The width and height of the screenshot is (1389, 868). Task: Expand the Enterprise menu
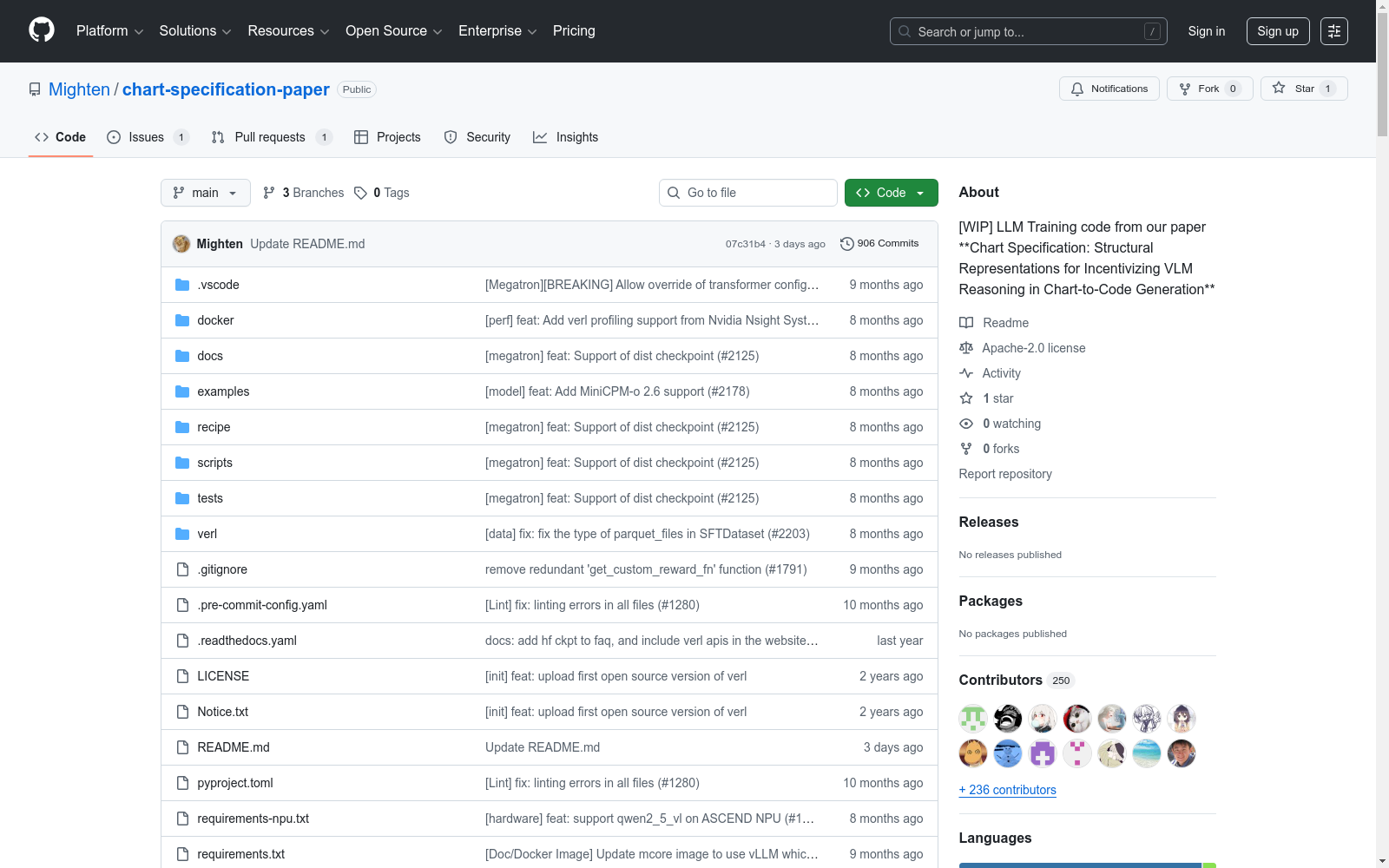coord(497,31)
